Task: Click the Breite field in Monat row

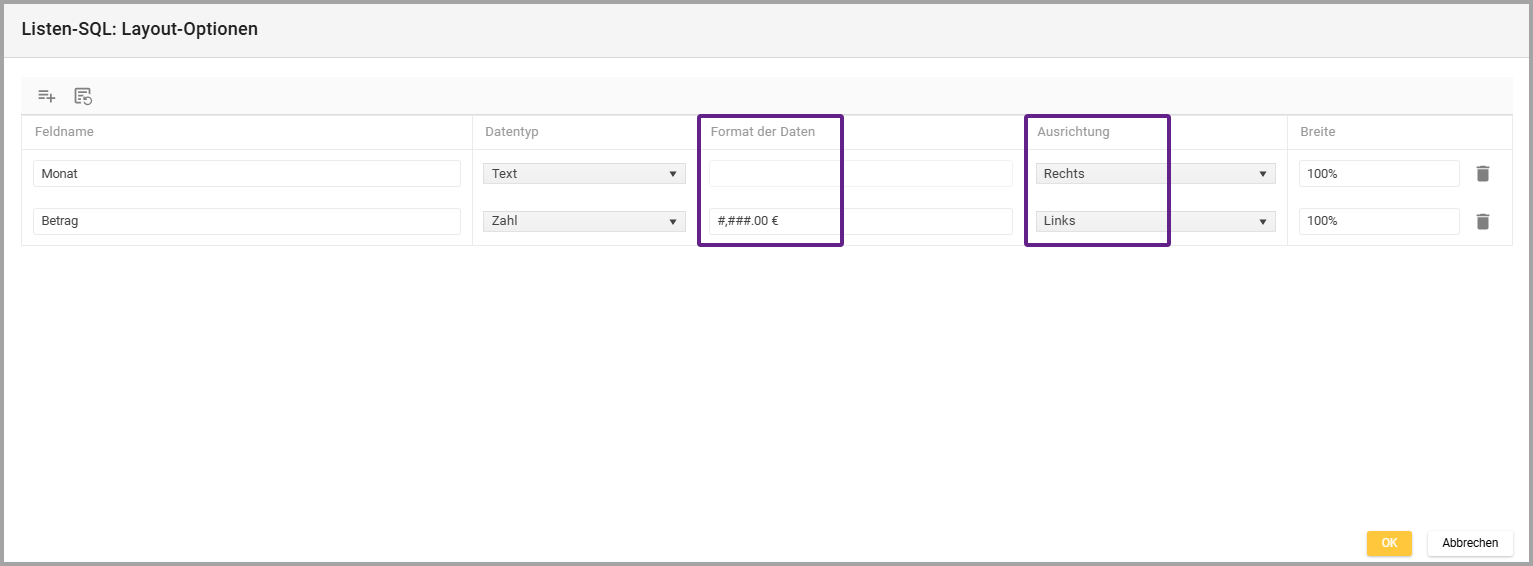Action: click(x=1378, y=174)
